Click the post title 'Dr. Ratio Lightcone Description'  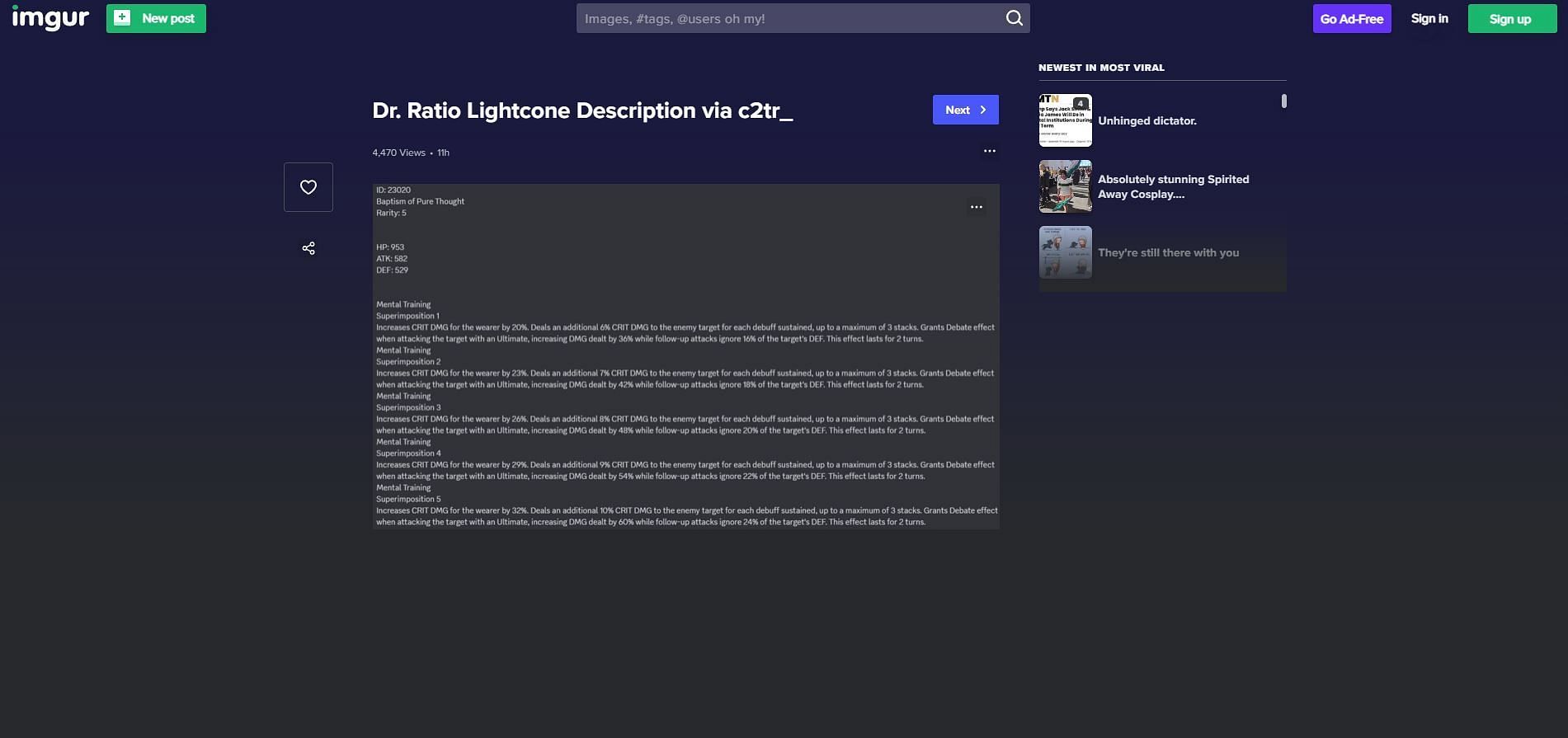[582, 110]
